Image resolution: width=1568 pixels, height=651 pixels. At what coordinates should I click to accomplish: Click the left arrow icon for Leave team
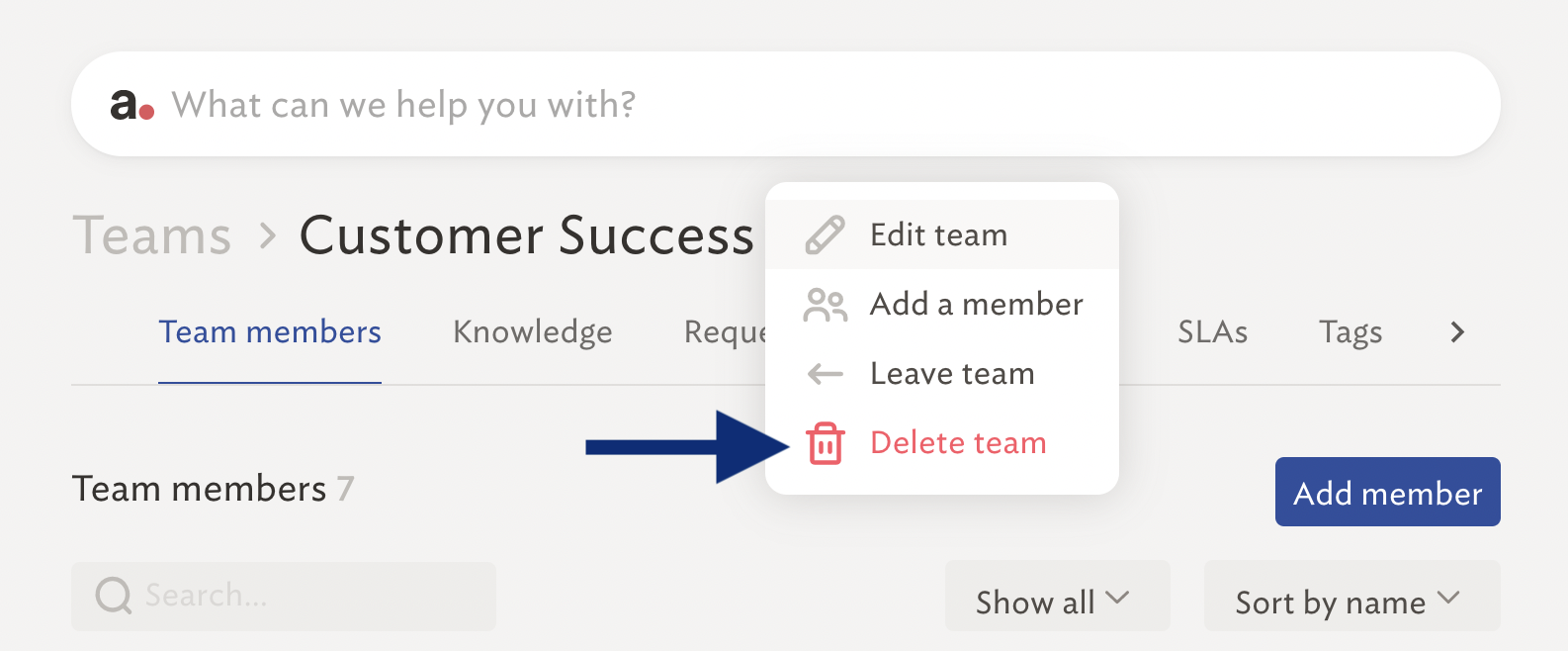coord(825,374)
